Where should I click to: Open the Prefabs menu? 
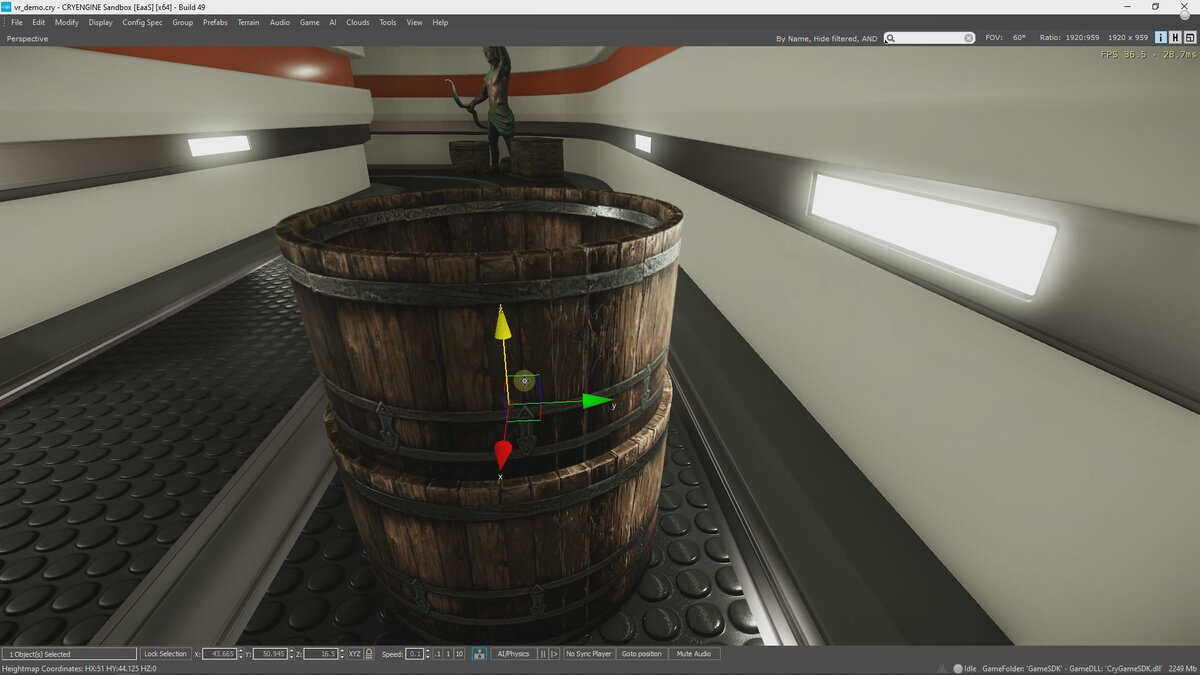tap(215, 22)
